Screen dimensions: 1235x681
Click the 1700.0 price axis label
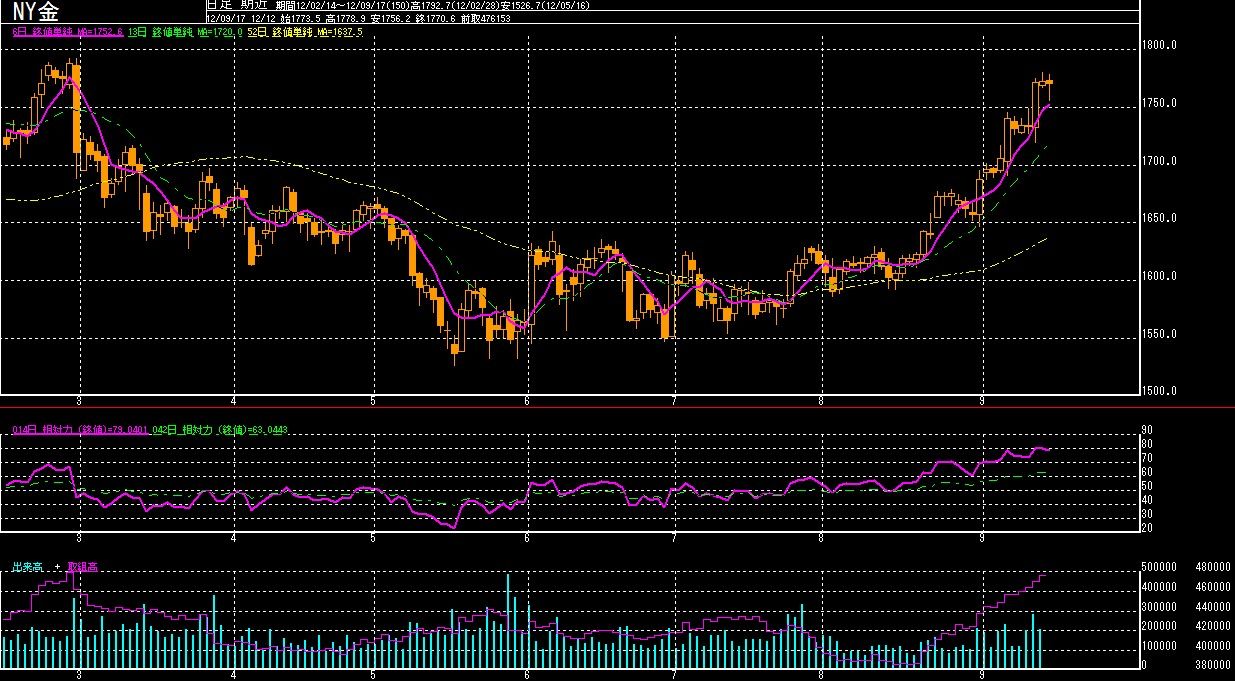[1160, 161]
